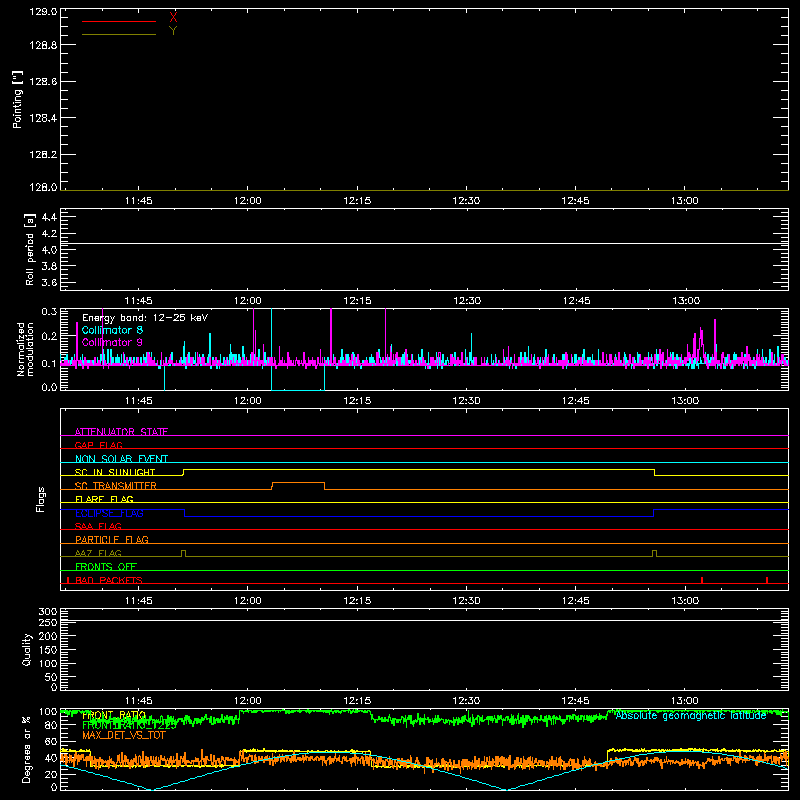The height and width of the screenshot is (800, 800).
Task: Click the GAP_FLAG label
Action: click(98, 445)
